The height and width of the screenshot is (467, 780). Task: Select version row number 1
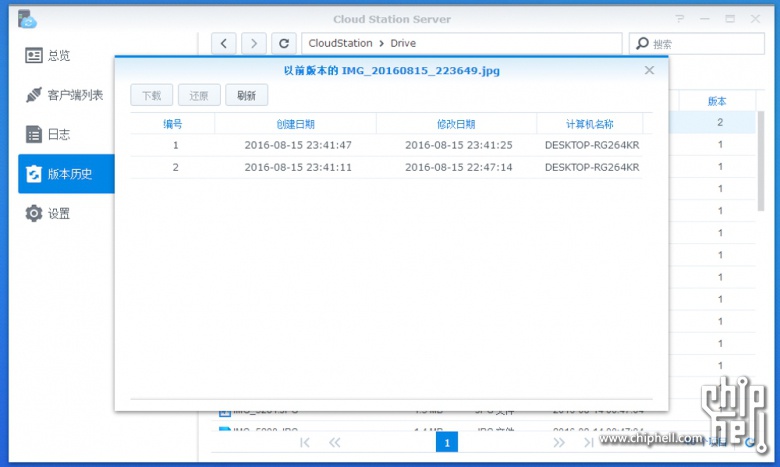pos(386,145)
